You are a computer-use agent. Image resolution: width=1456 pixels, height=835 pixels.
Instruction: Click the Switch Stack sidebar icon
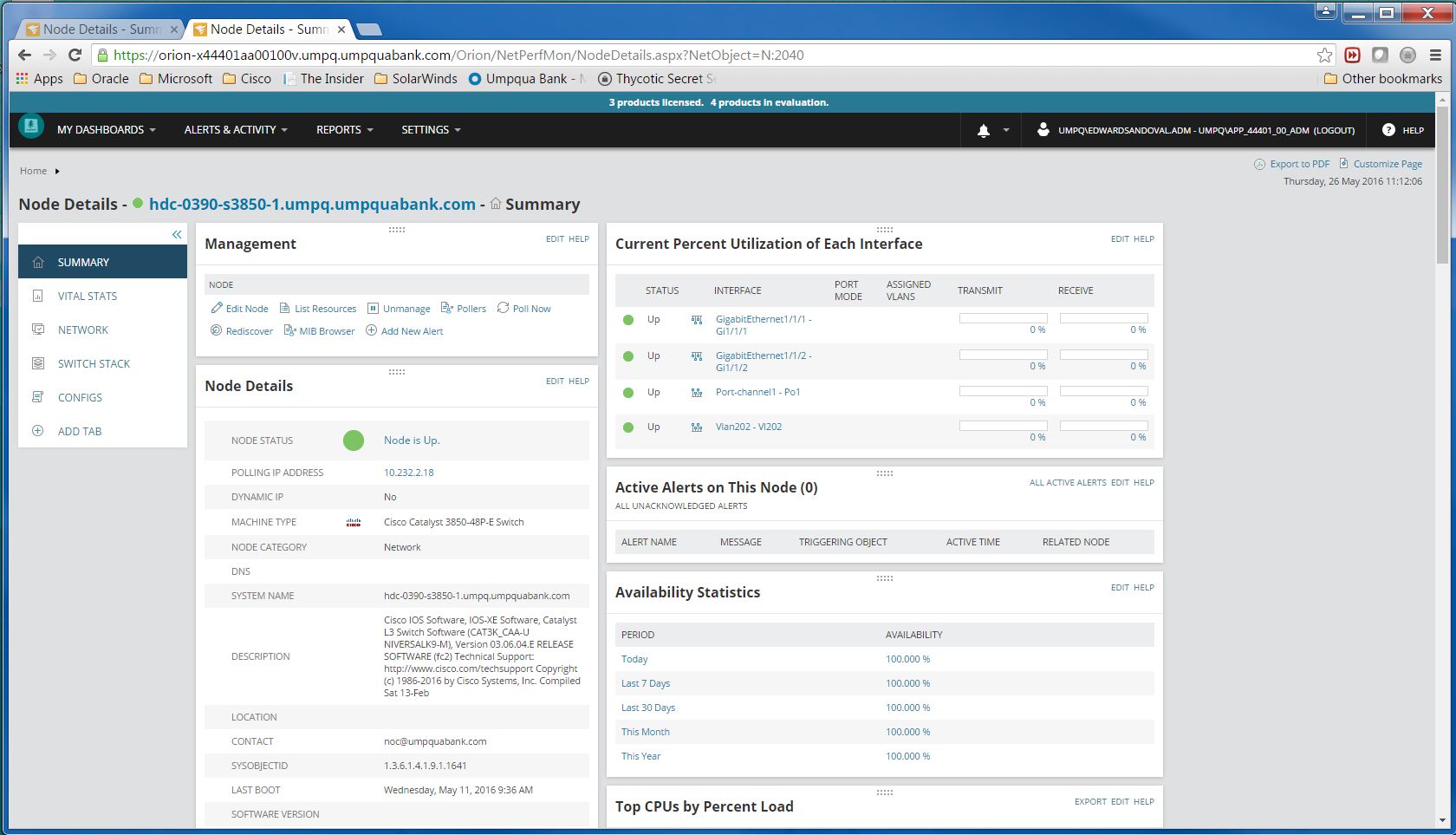pos(37,363)
